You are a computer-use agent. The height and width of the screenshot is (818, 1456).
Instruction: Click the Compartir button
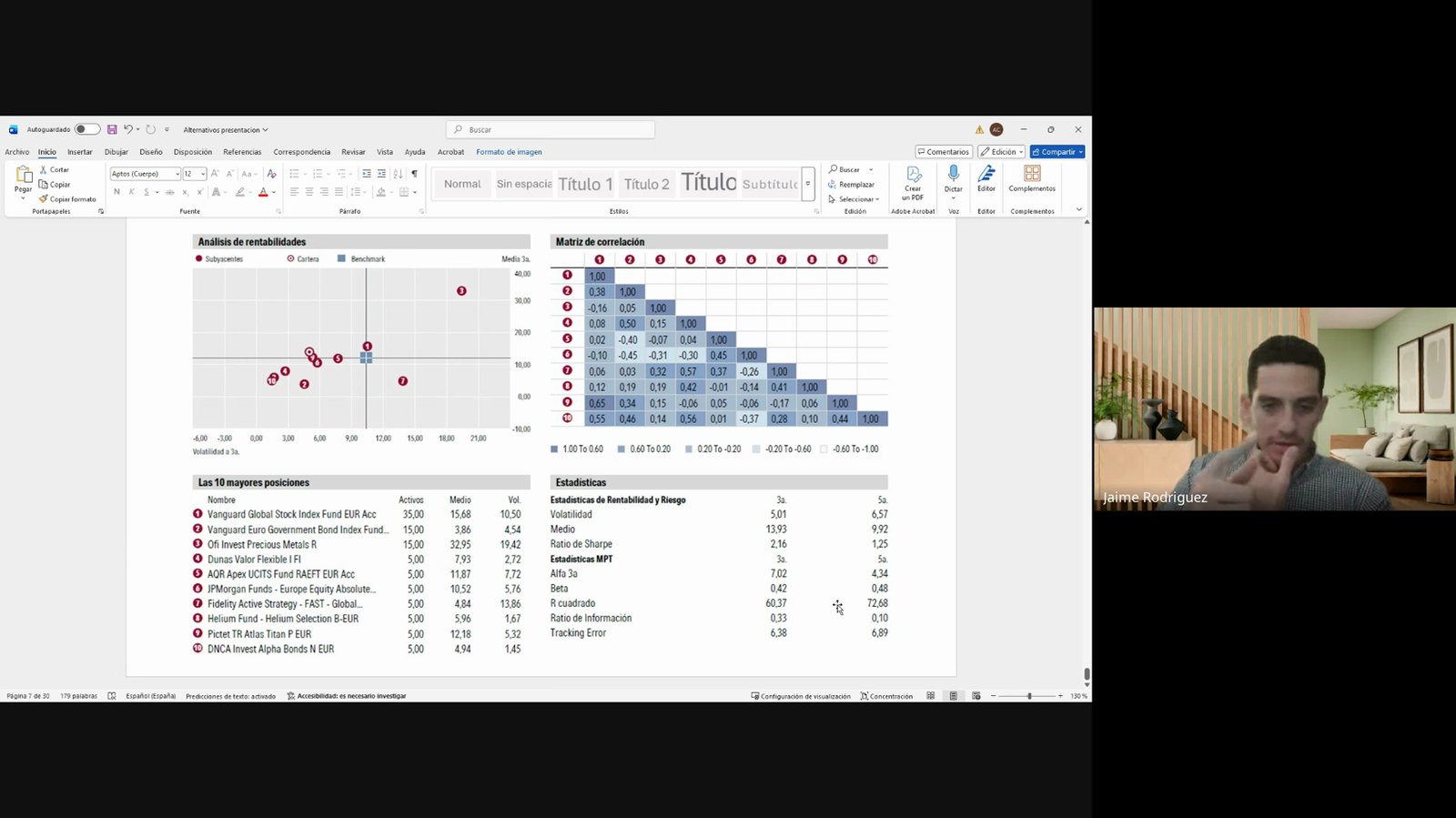click(1057, 152)
